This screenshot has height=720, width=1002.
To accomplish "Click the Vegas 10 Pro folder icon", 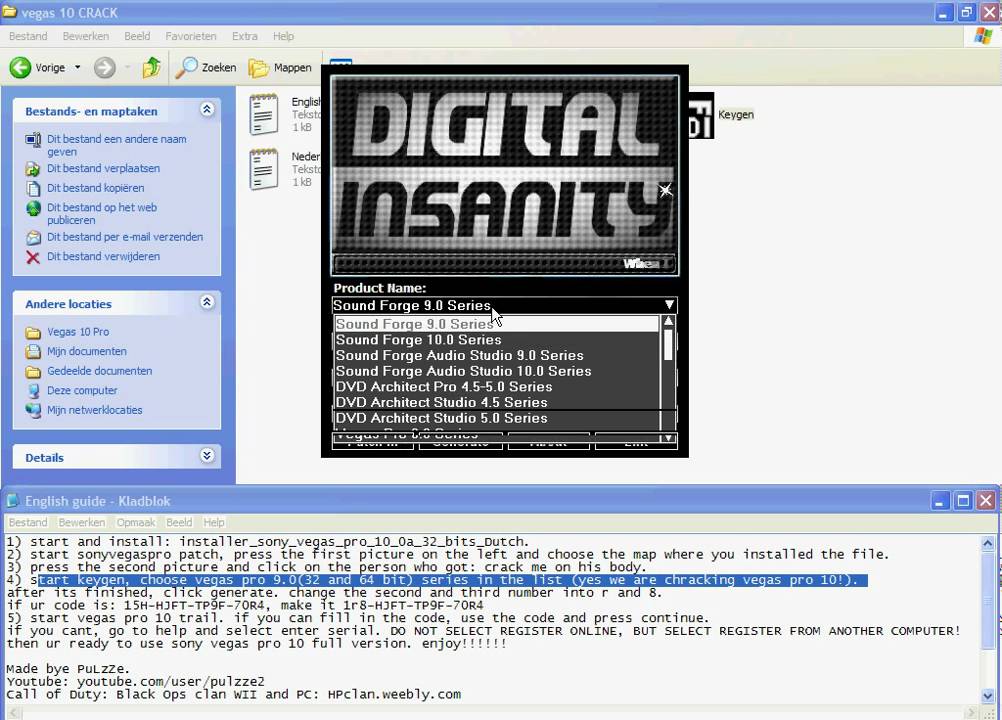I will 33,332.
